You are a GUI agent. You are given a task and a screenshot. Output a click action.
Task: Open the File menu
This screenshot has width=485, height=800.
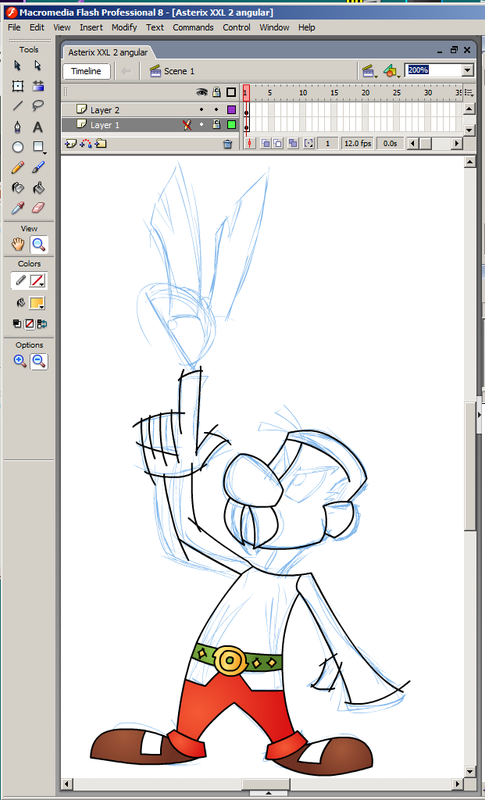[14, 28]
